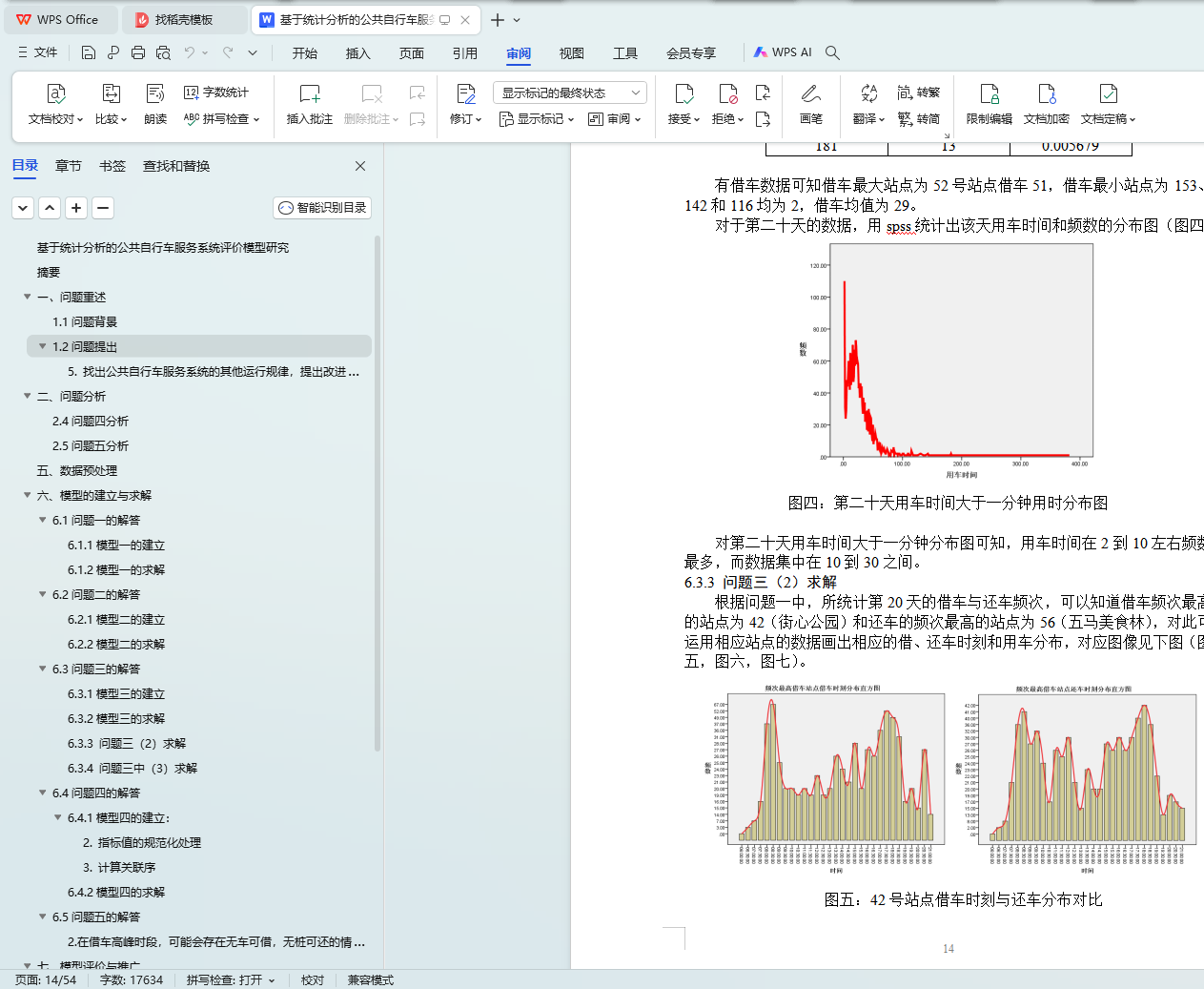
Task: Jump to 6.4.2 模型四的求解 heading
Action: 116,892
